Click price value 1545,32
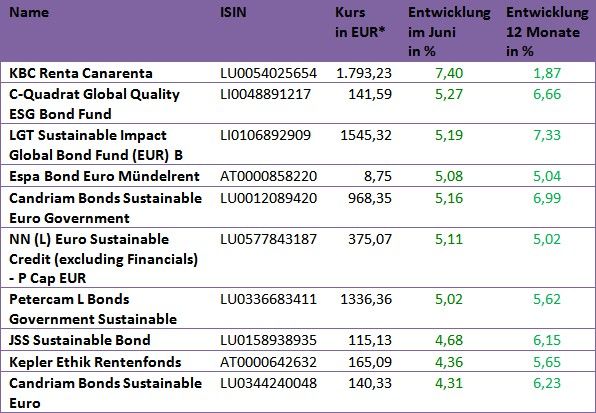The height and width of the screenshot is (413, 596). click(366, 135)
